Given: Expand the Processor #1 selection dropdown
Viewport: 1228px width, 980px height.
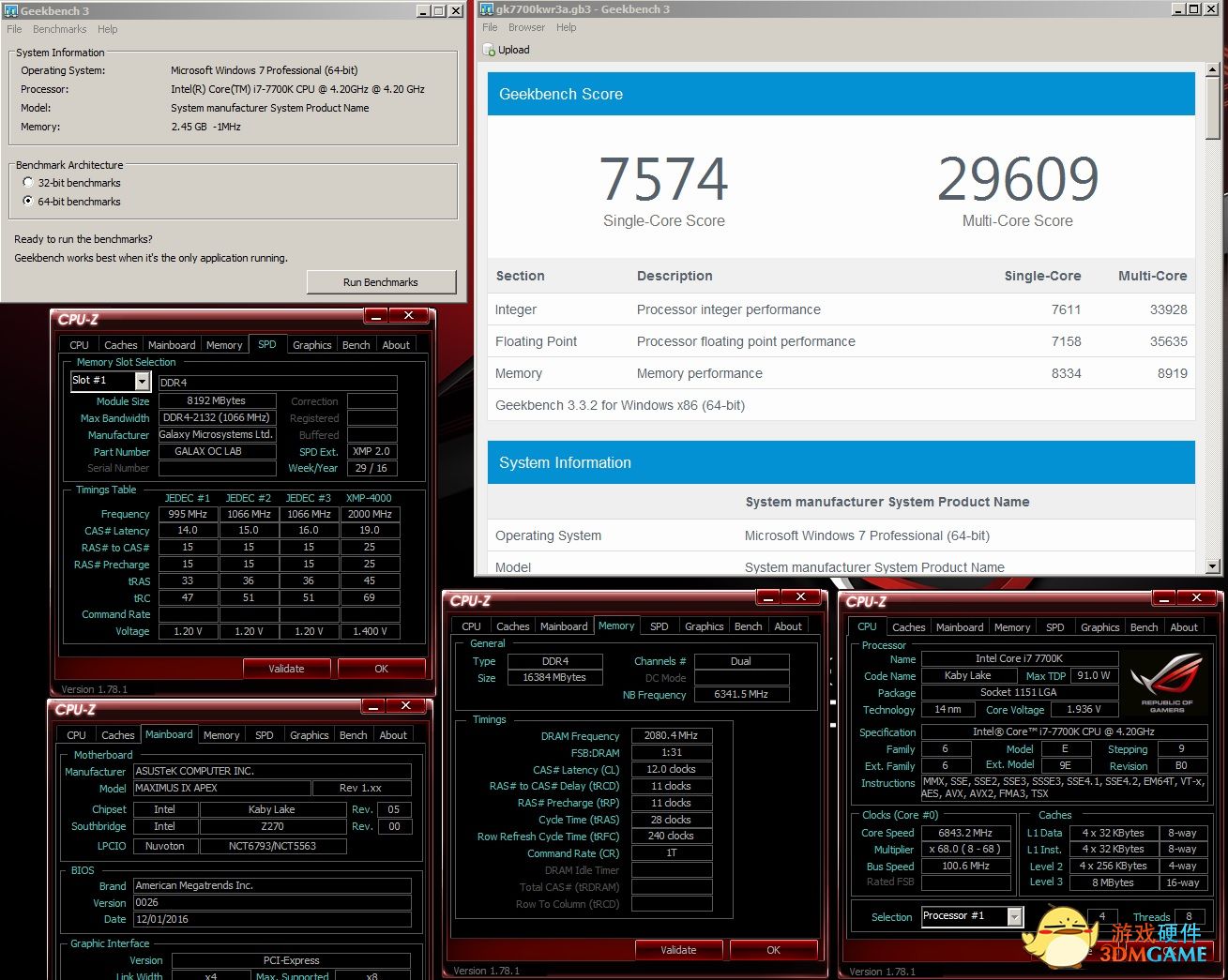Looking at the screenshot, I should pyautogui.click(x=1014, y=917).
